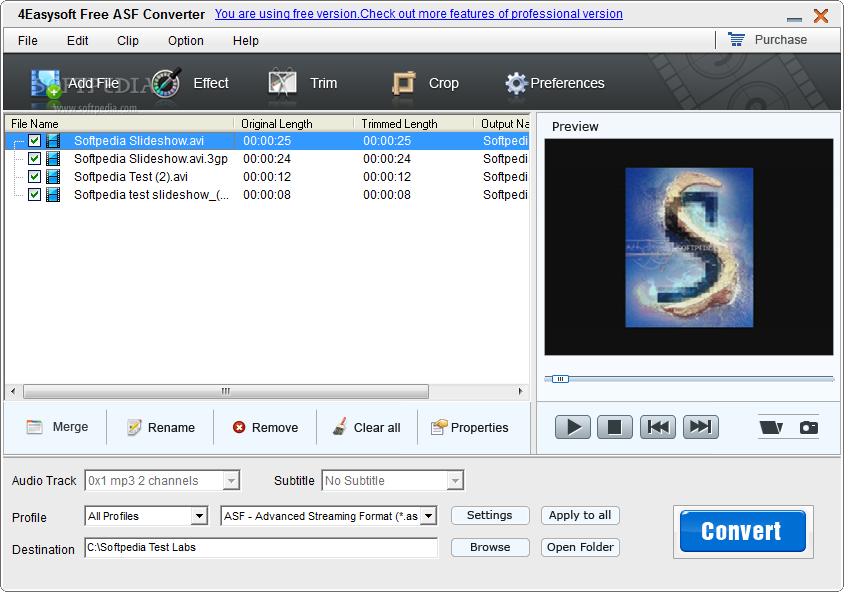
Task: Click trimmed length 00:00:24 cell
Action: click(387, 159)
